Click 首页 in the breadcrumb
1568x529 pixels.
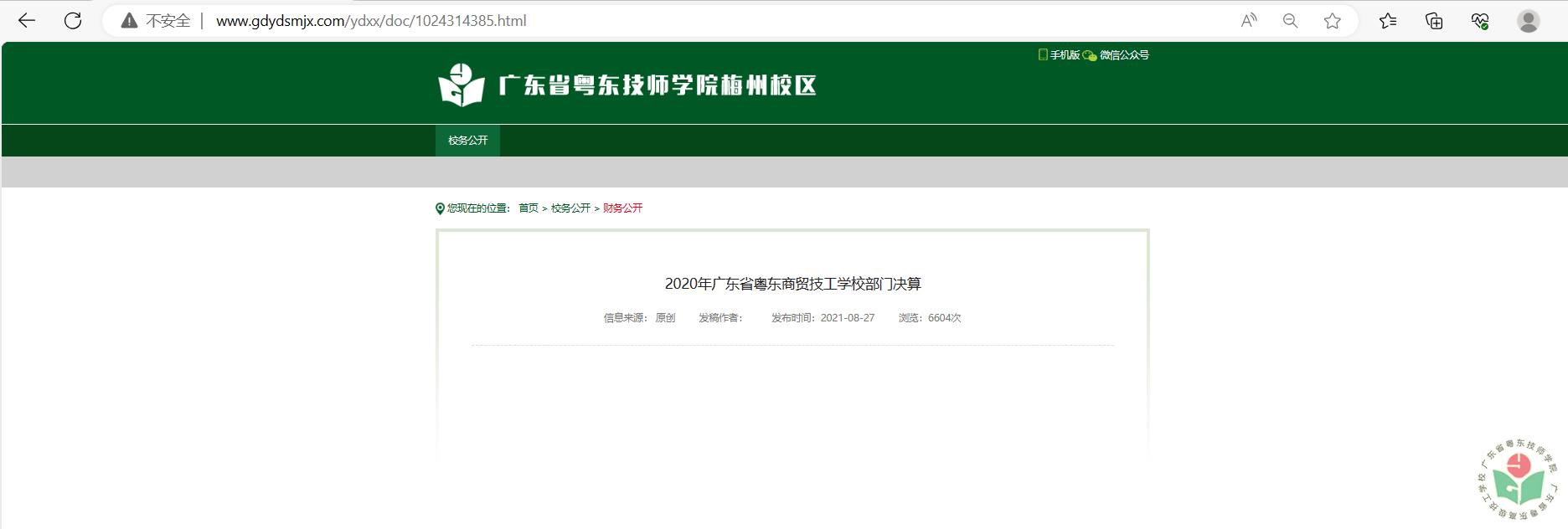tap(529, 208)
